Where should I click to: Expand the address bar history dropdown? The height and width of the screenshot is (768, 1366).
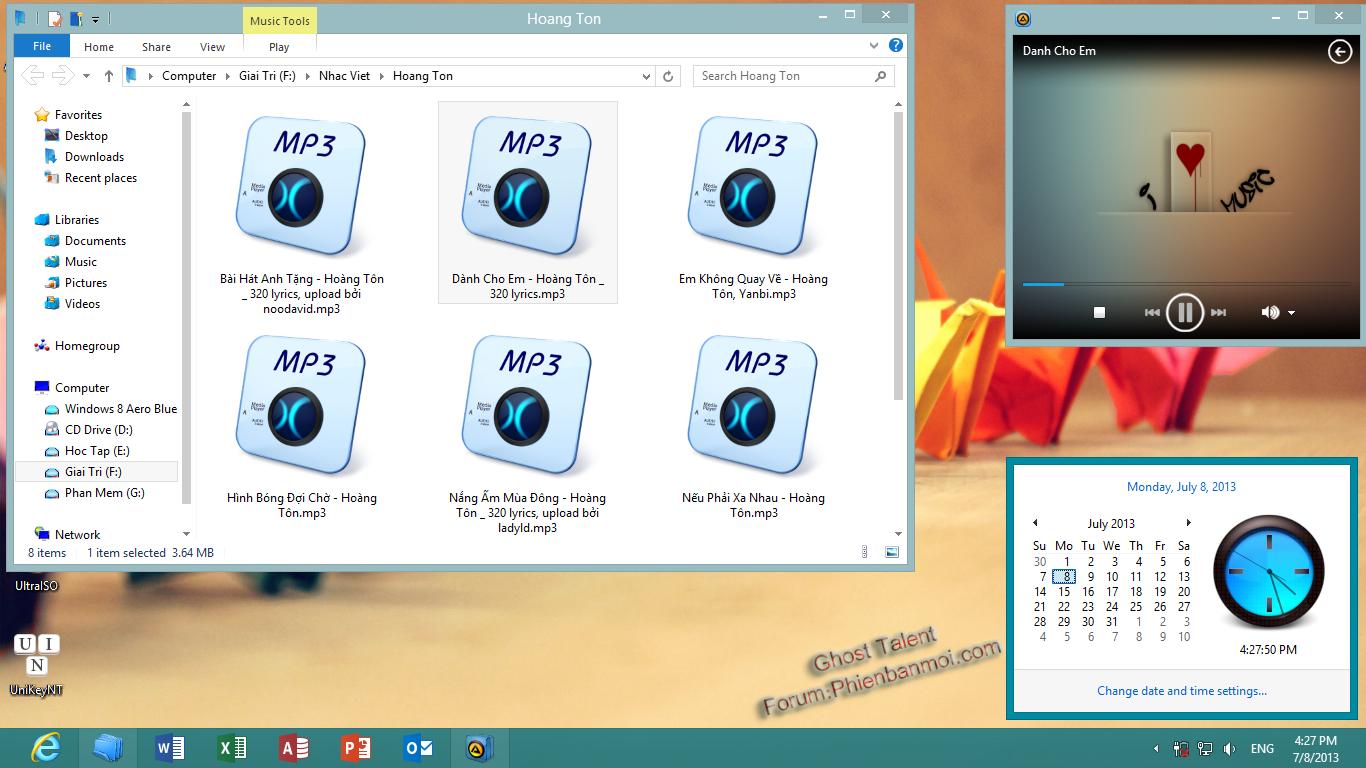646,76
